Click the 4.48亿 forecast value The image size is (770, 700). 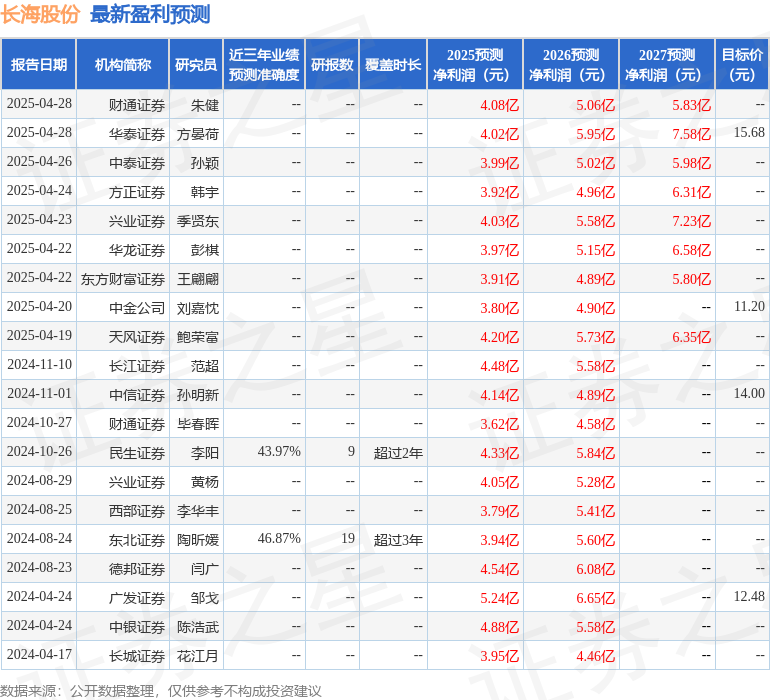pyautogui.click(x=499, y=365)
